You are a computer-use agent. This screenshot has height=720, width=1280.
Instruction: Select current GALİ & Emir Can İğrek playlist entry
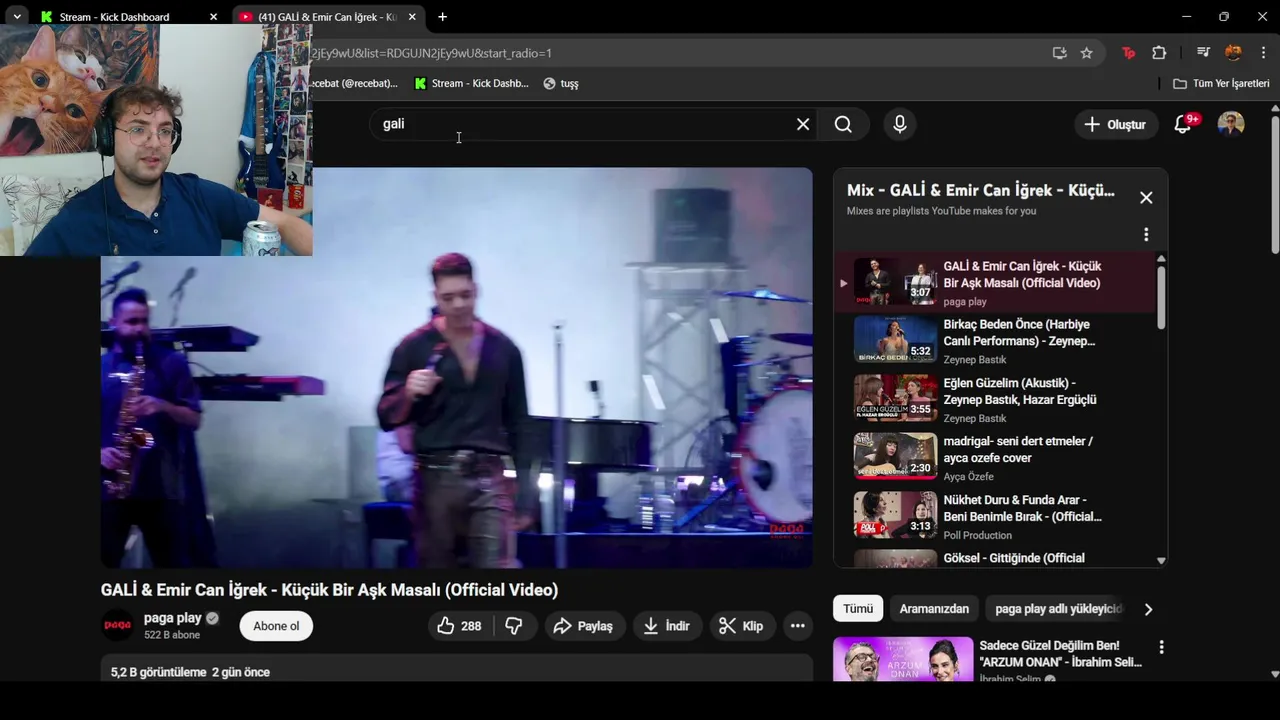tap(997, 283)
